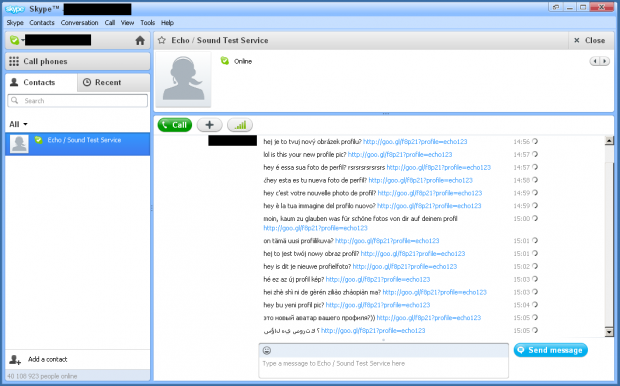Click the chat scrollbar up arrow

[609, 140]
